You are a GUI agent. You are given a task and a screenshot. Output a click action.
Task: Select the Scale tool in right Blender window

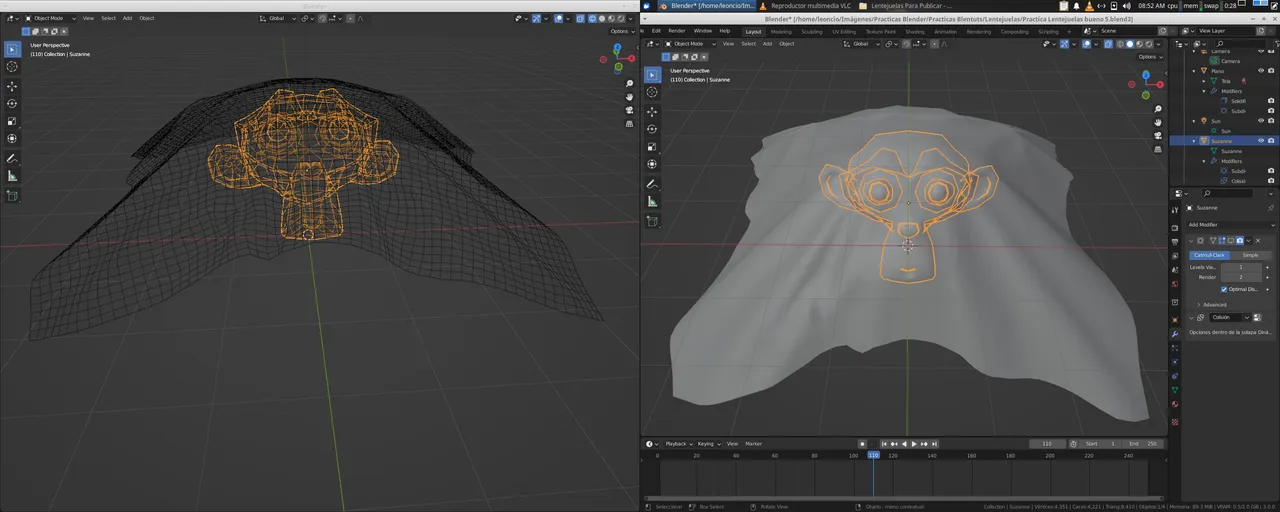click(x=652, y=147)
